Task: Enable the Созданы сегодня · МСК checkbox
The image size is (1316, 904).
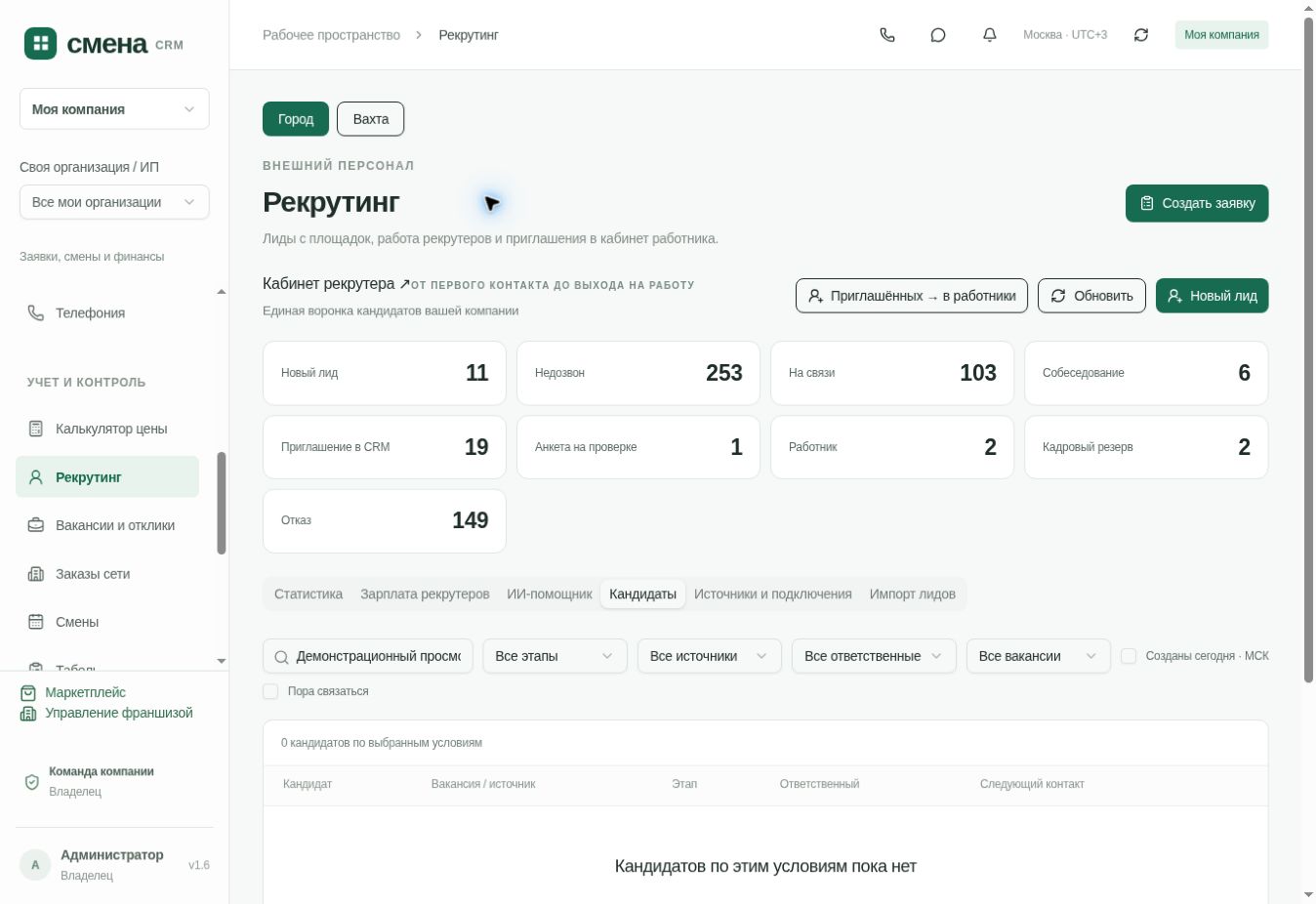Action: (x=1129, y=656)
